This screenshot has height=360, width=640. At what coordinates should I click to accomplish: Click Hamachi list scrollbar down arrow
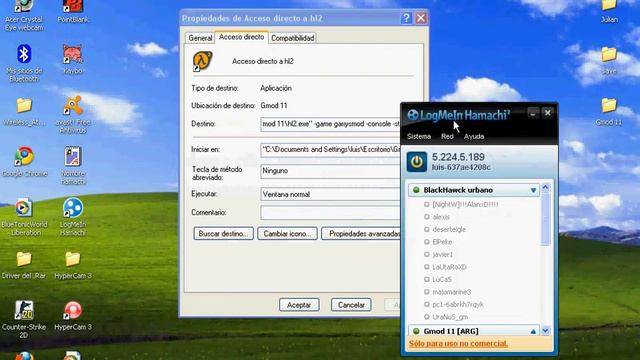coord(546,331)
